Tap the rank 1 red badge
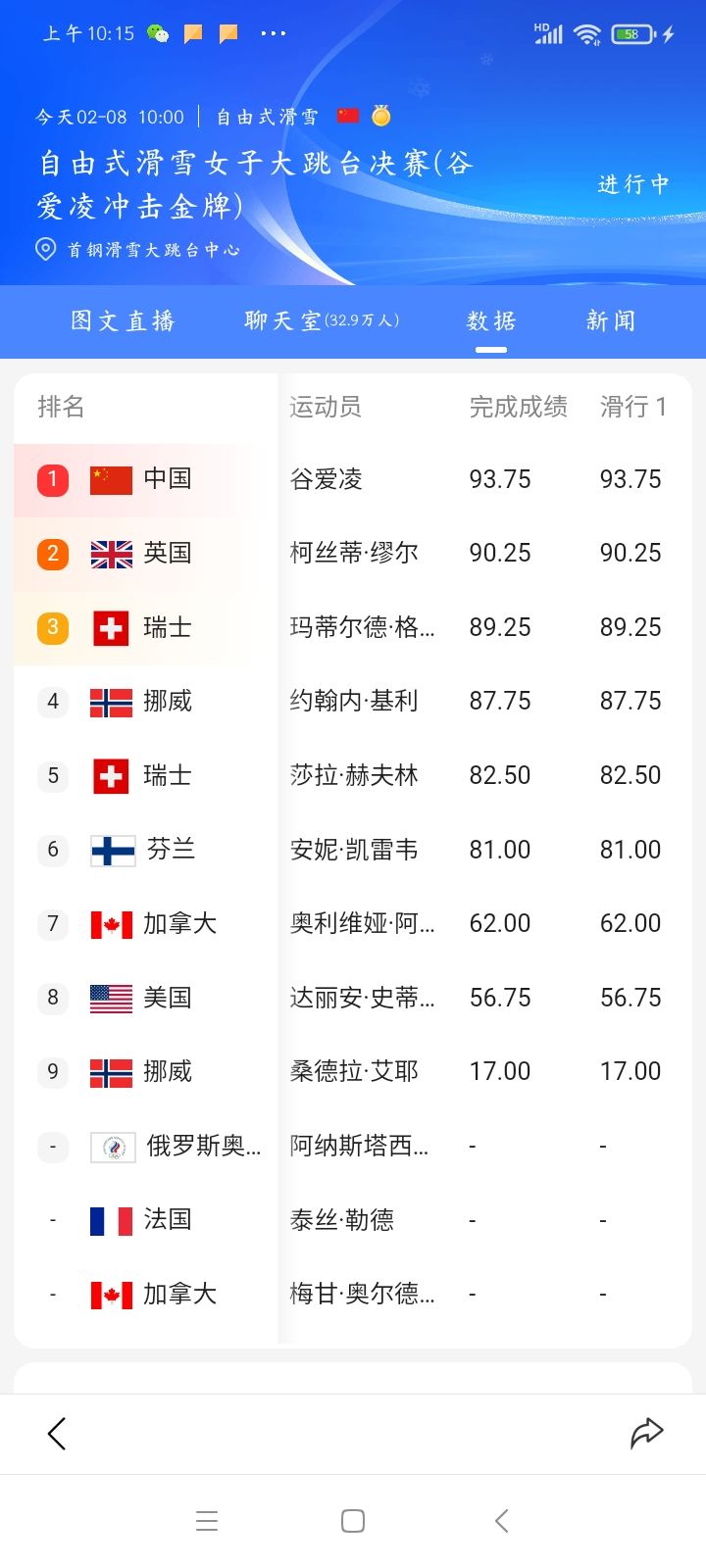The width and height of the screenshot is (706, 1568). point(53,479)
